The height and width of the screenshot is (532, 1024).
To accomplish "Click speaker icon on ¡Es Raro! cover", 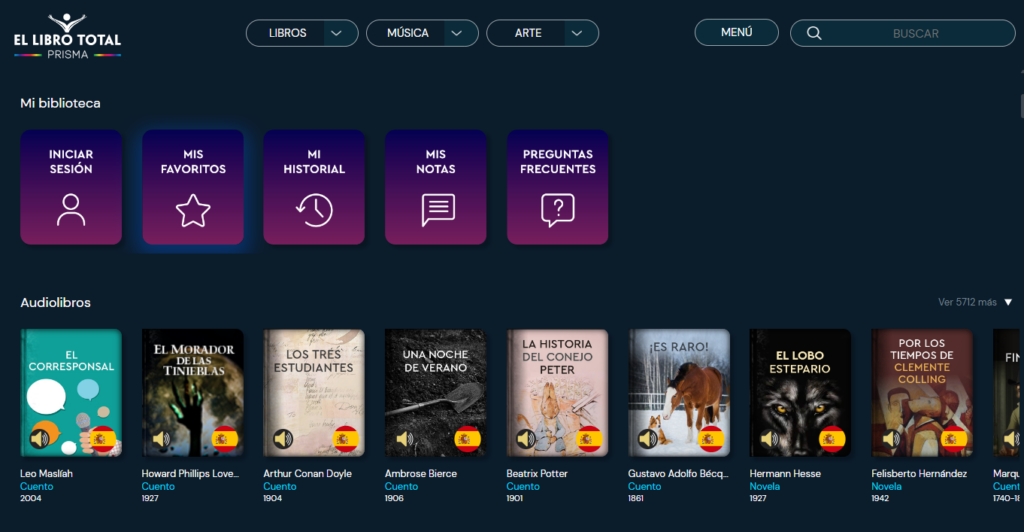I will point(647,439).
